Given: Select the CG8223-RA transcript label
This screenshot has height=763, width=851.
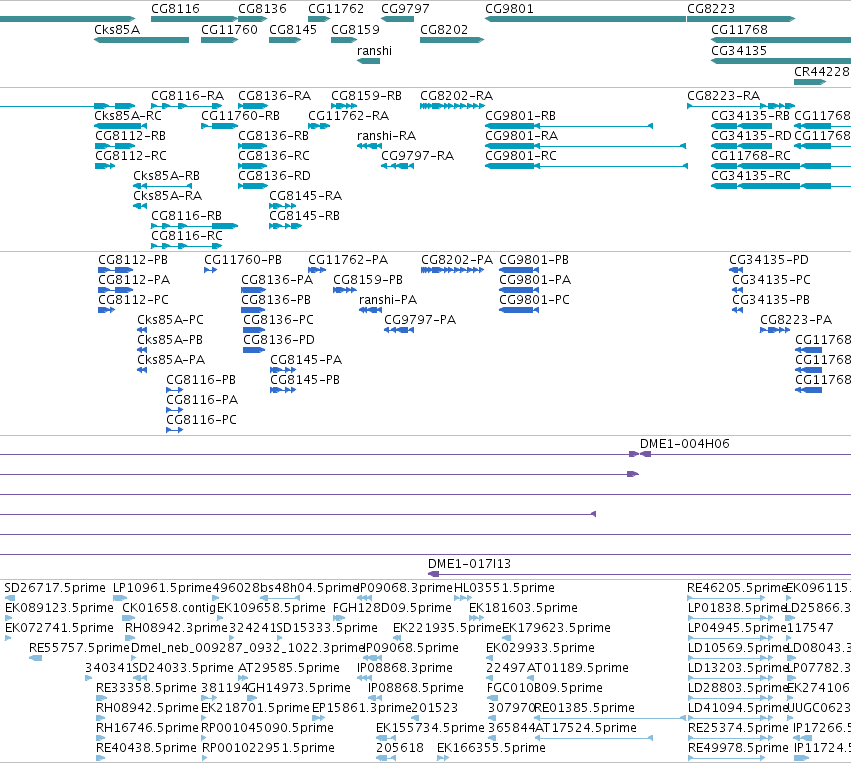Looking at the screenshot, I should click(x=723, y=96).
